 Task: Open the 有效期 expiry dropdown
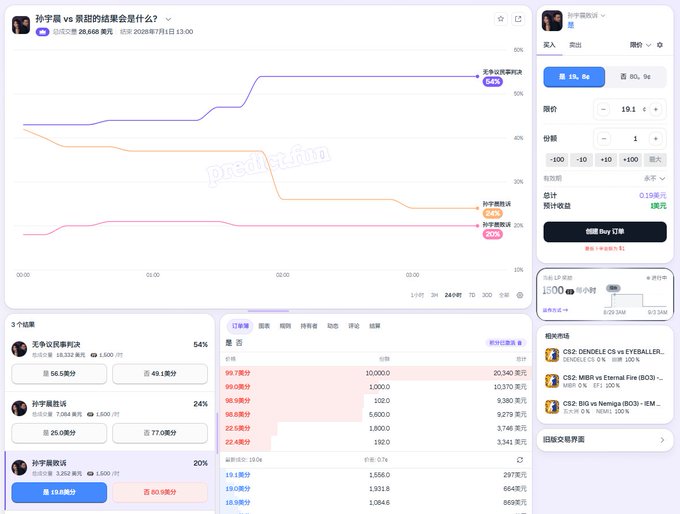pyautogui.click(x=655, y=178)
